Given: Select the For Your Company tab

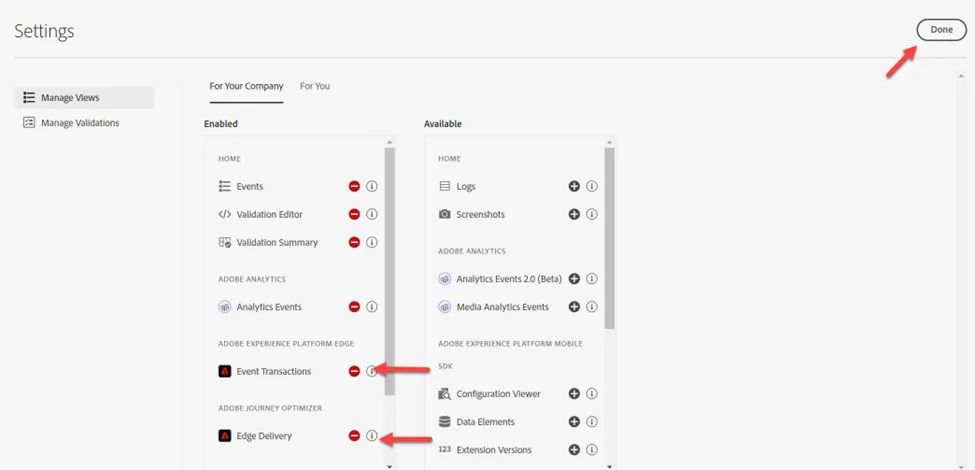Looking at the screenshot, I should 246,86.
